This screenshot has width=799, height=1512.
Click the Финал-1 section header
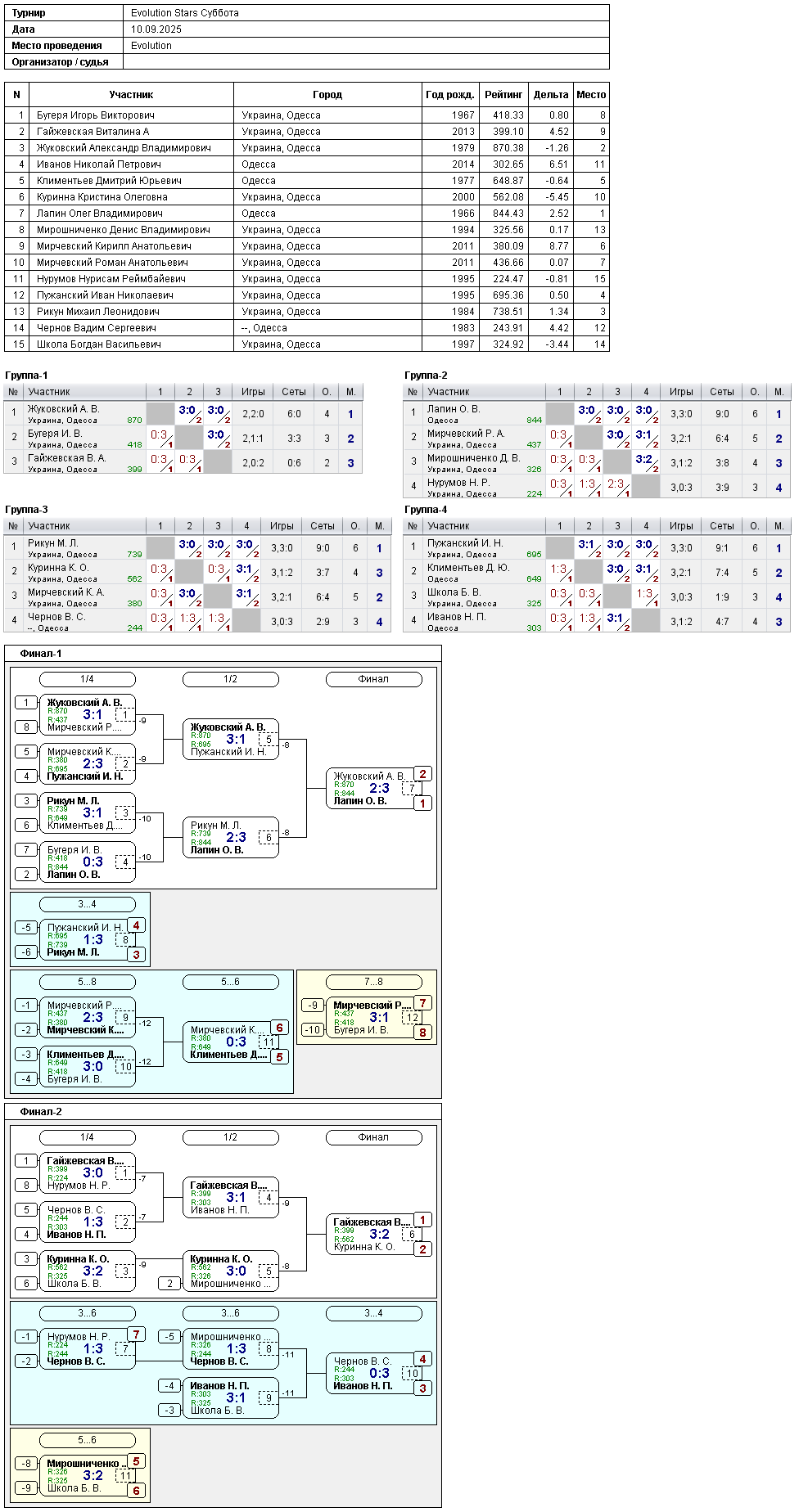pyautogui.click(x=41, y=654)
